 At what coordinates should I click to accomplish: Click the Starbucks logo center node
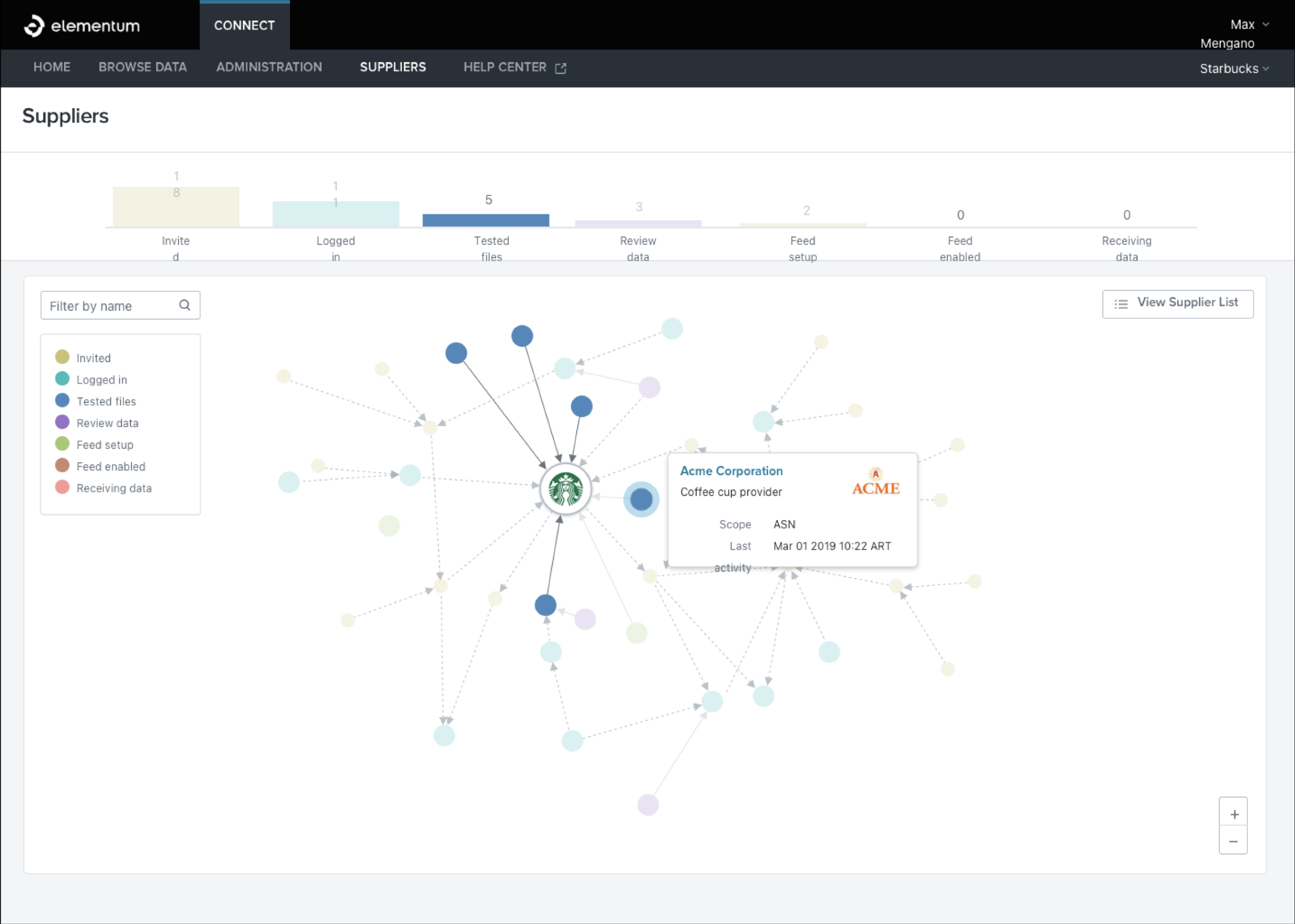point(565,489)
